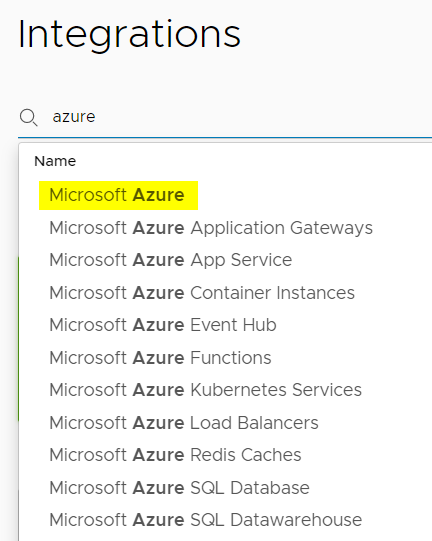The image size is (432, 541).
Task: Click the Name column header
Action: [55, 161]
